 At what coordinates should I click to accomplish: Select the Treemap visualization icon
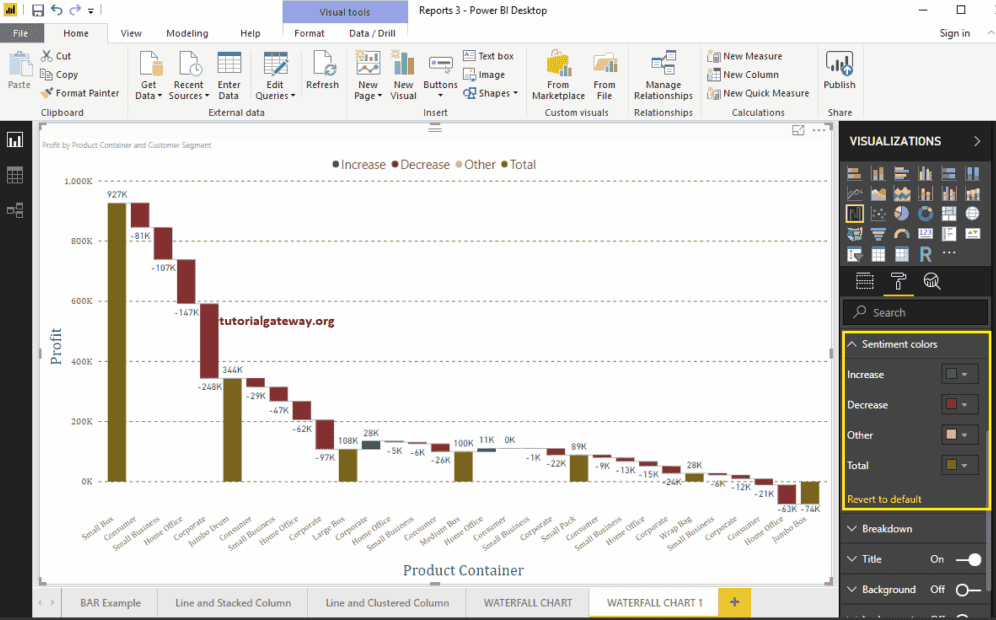tap(948, 213)
